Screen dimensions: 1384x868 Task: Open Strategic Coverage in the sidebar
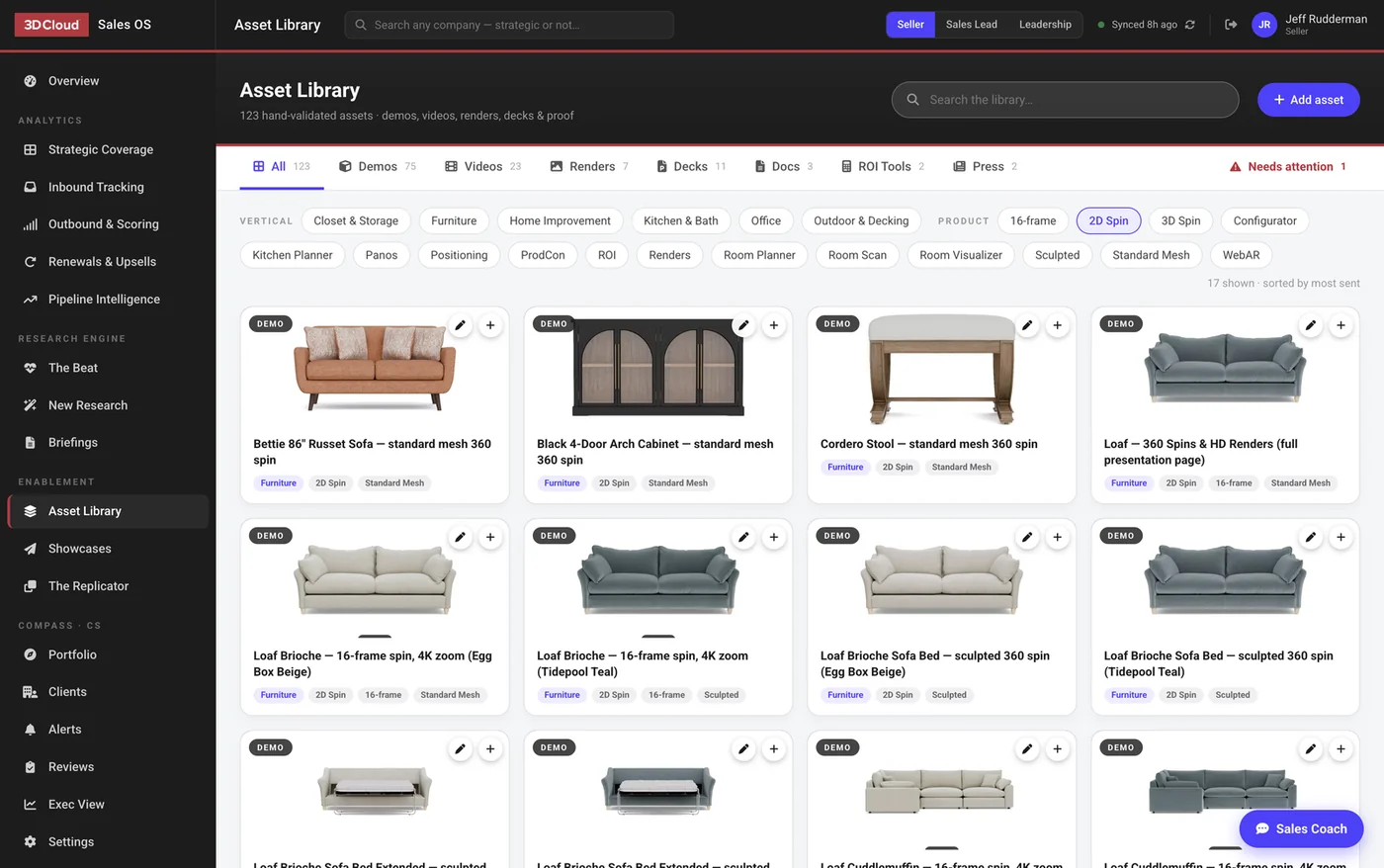point(108,149)
